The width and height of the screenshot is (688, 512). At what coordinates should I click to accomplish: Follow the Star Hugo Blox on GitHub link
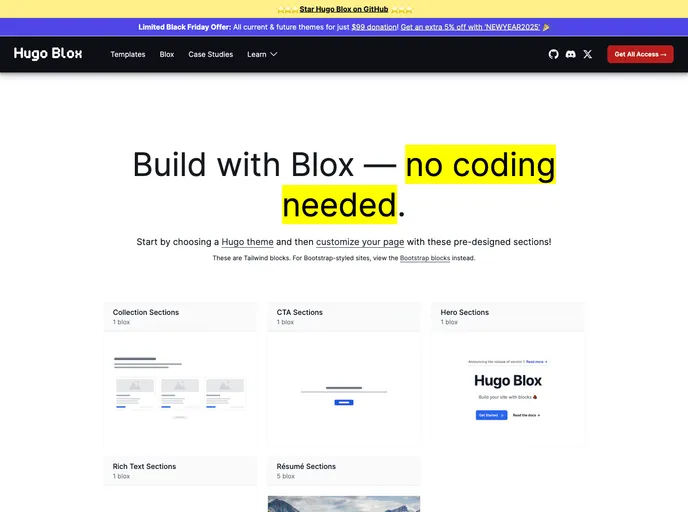coord(344,9)
